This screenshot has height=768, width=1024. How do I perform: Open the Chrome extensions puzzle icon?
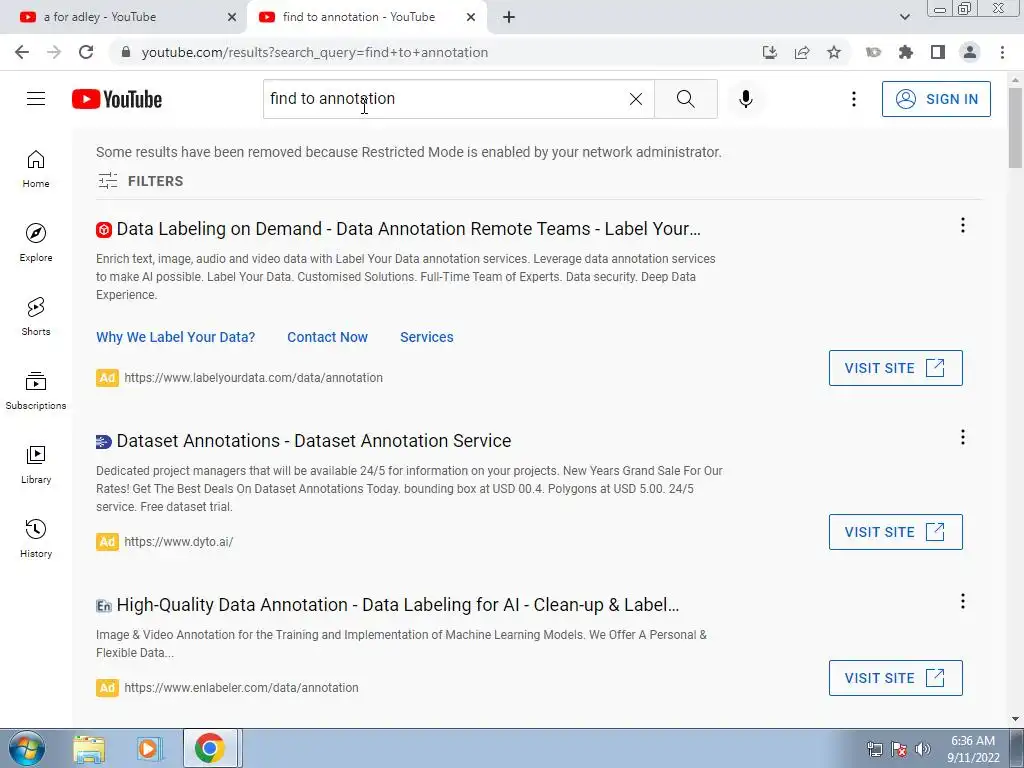coord(906,52)
